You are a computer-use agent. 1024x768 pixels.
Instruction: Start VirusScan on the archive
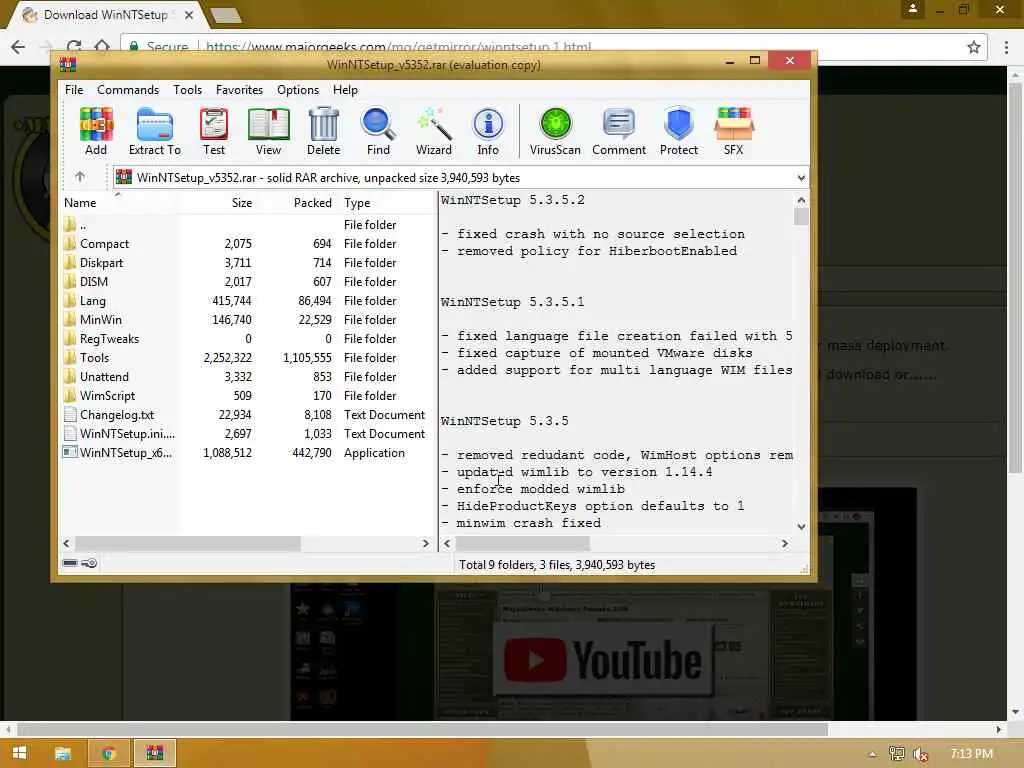[x=555, y=131]
